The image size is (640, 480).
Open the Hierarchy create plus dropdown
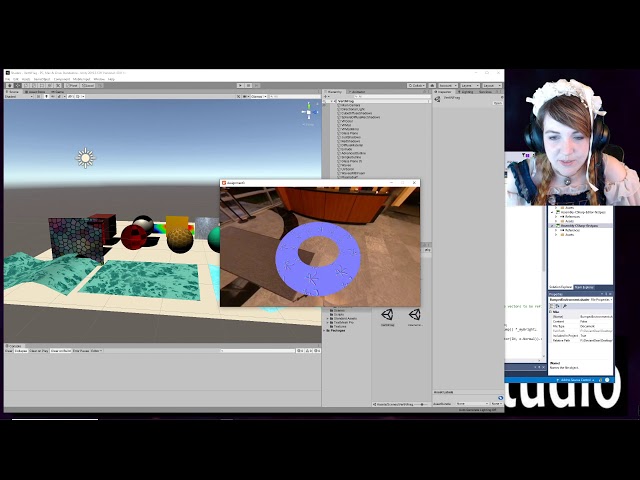[327, 96]
